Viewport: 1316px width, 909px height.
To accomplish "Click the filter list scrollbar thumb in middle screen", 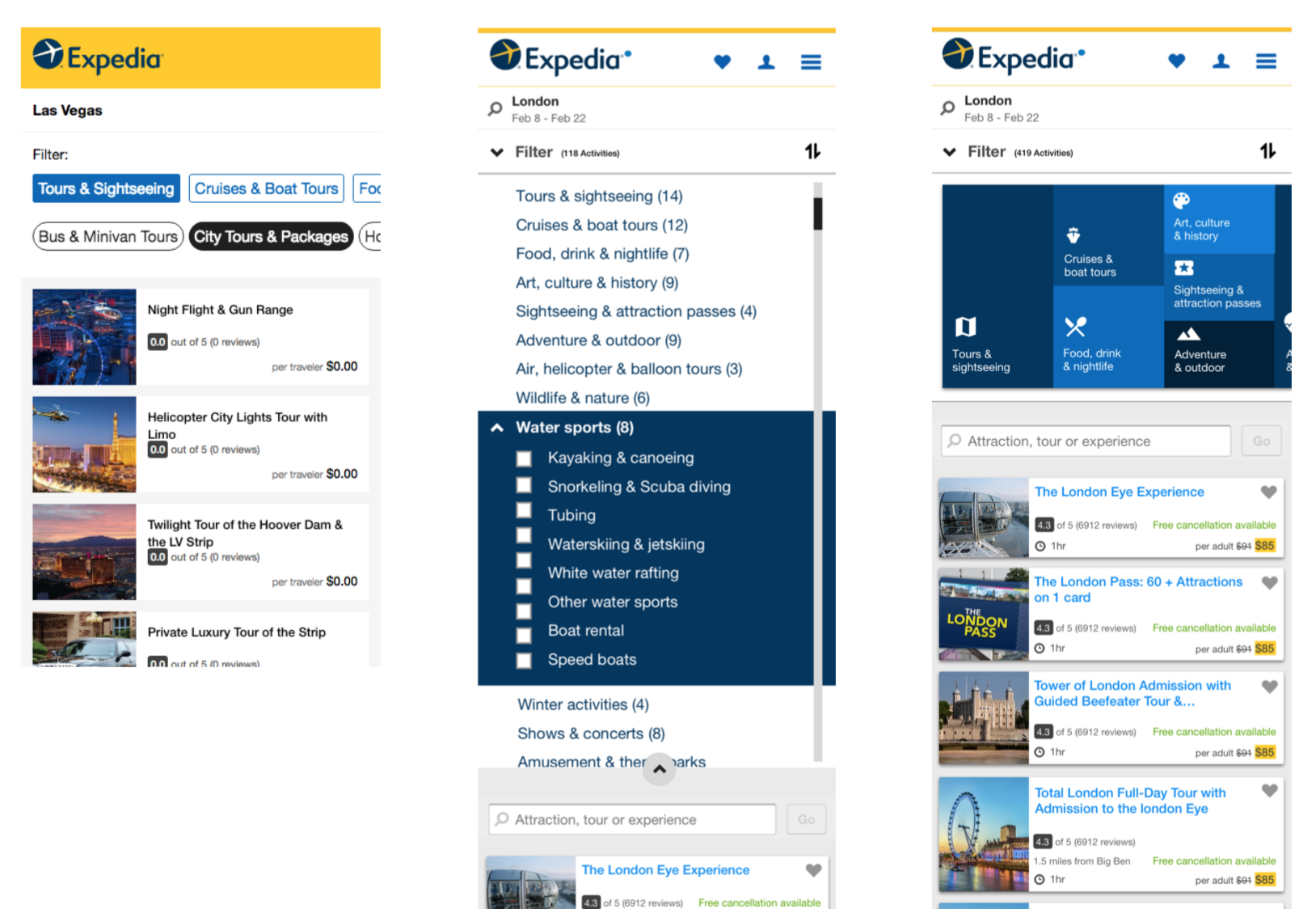I will 817,214.
